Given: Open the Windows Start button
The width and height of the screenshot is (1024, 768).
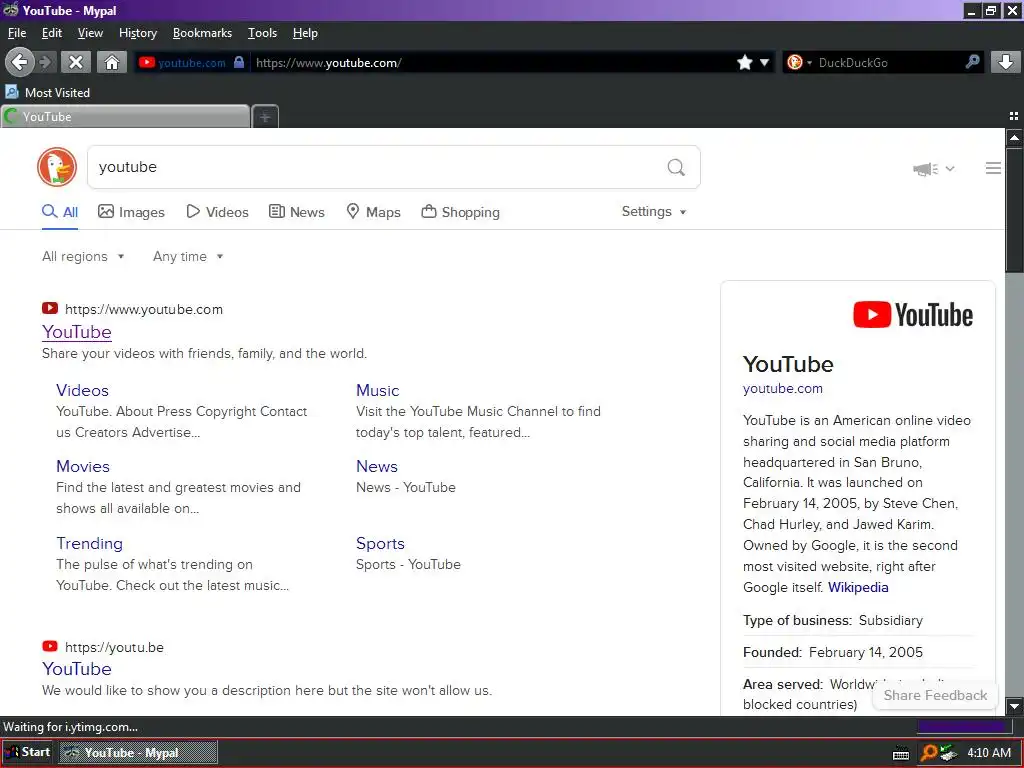Looking at the screenshot, I should click(27, 752).
